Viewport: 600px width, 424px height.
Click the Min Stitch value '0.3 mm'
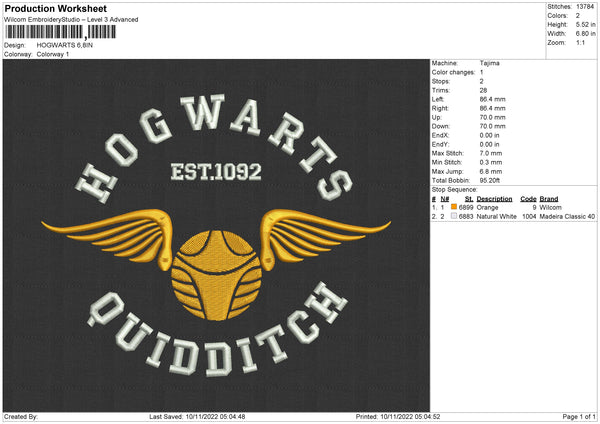click(491, 163)
